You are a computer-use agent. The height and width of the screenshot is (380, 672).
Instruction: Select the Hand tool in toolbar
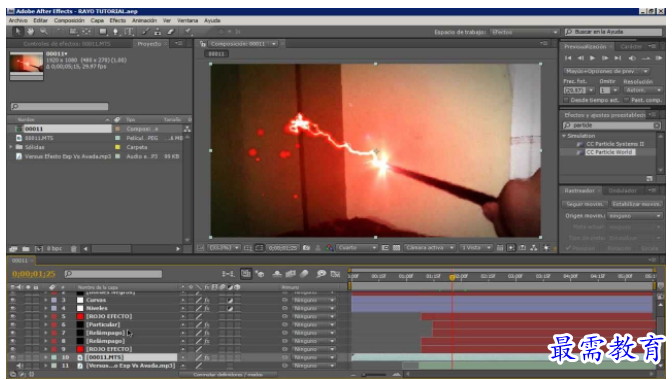coord(30,32)
